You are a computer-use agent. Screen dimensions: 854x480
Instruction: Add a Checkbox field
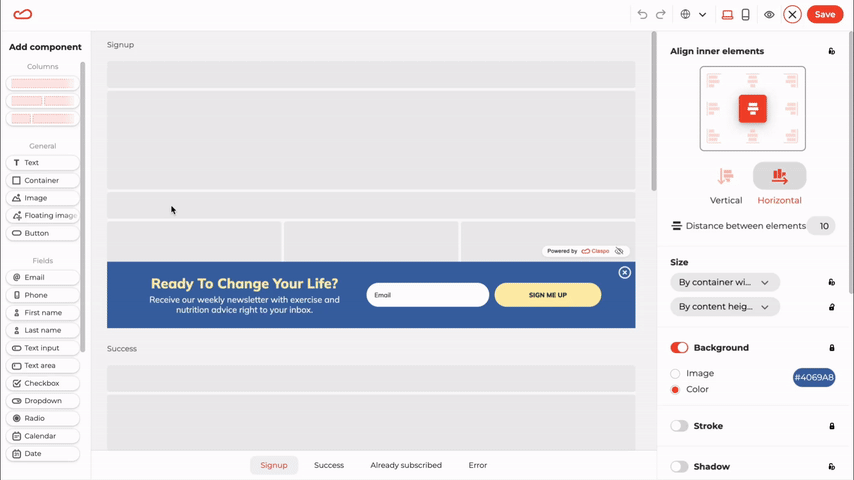(42, 383)
